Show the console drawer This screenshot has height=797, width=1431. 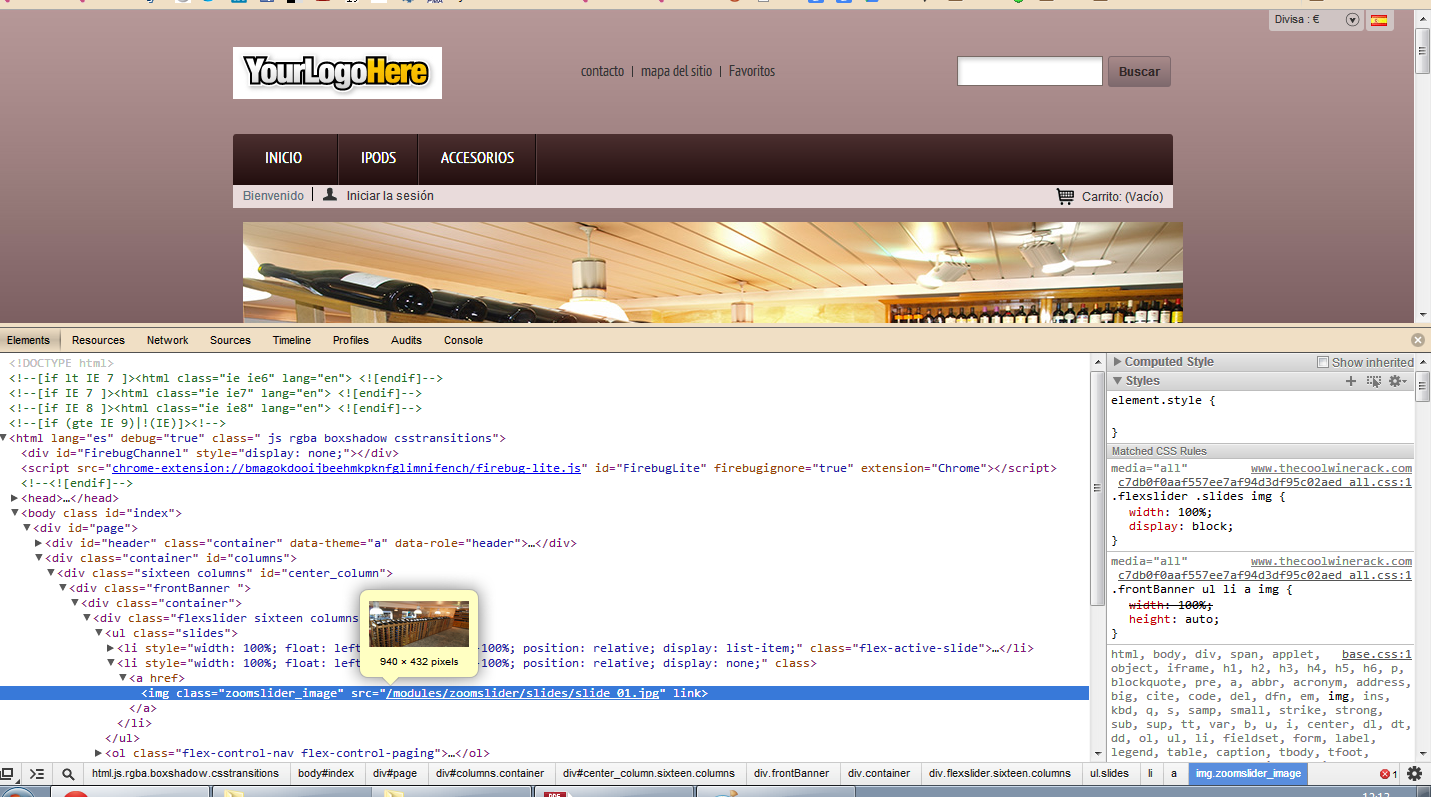pyautogui.click(x=37, y=773)
